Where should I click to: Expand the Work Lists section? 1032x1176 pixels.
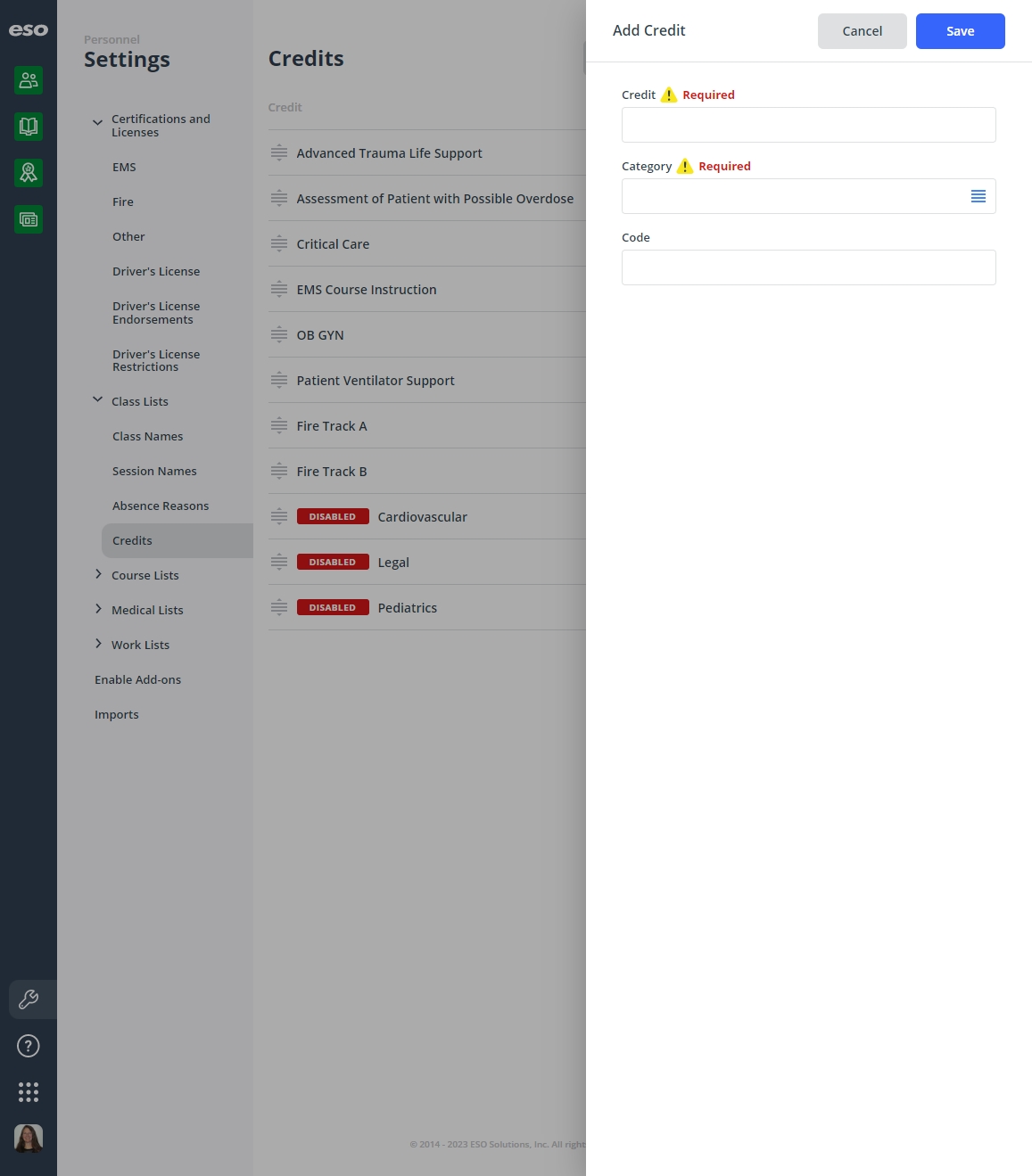[98, 644]
